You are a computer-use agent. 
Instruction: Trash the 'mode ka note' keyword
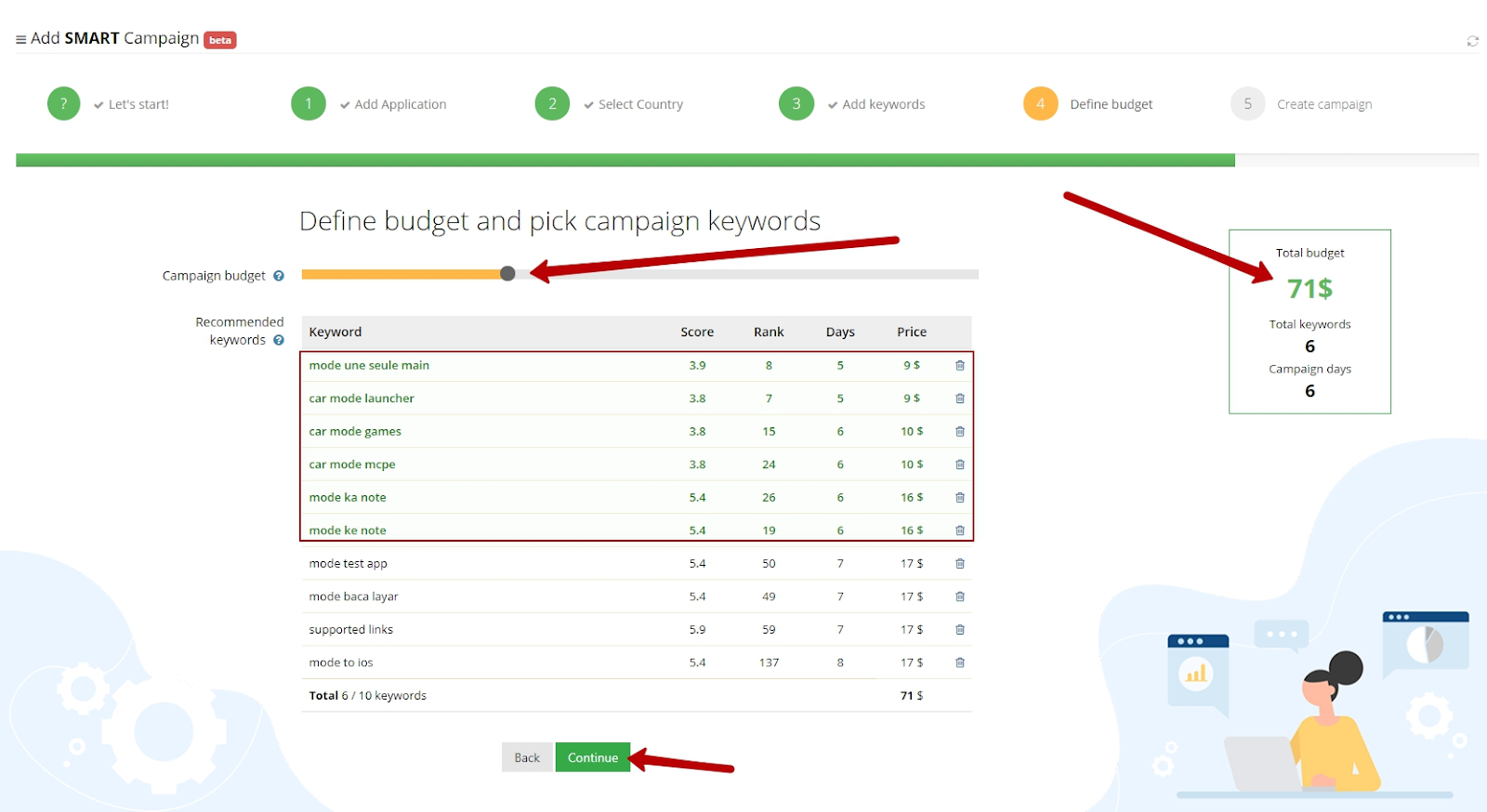[960, 498]
